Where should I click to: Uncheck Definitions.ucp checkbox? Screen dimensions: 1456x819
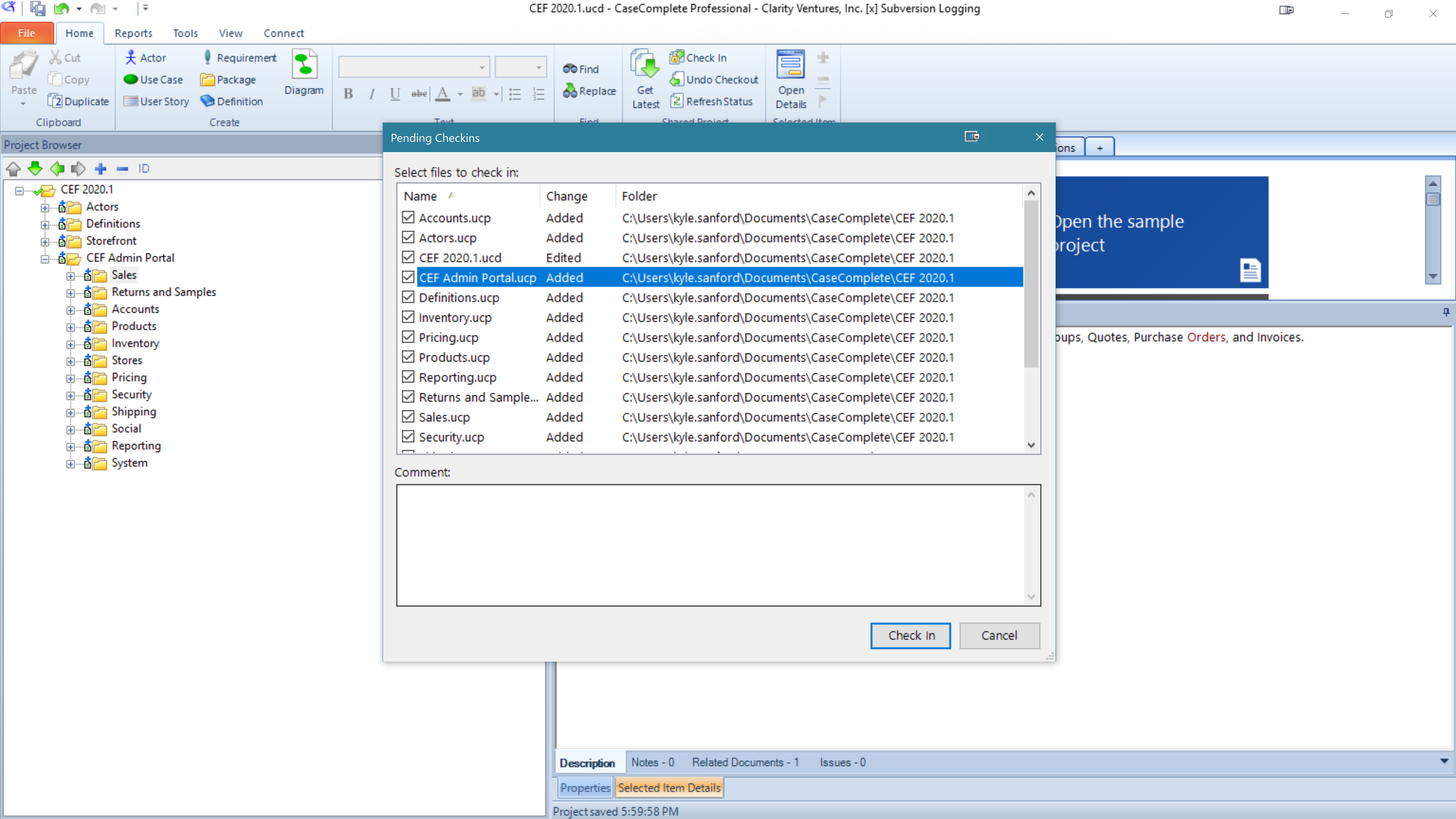coord(408,297)
